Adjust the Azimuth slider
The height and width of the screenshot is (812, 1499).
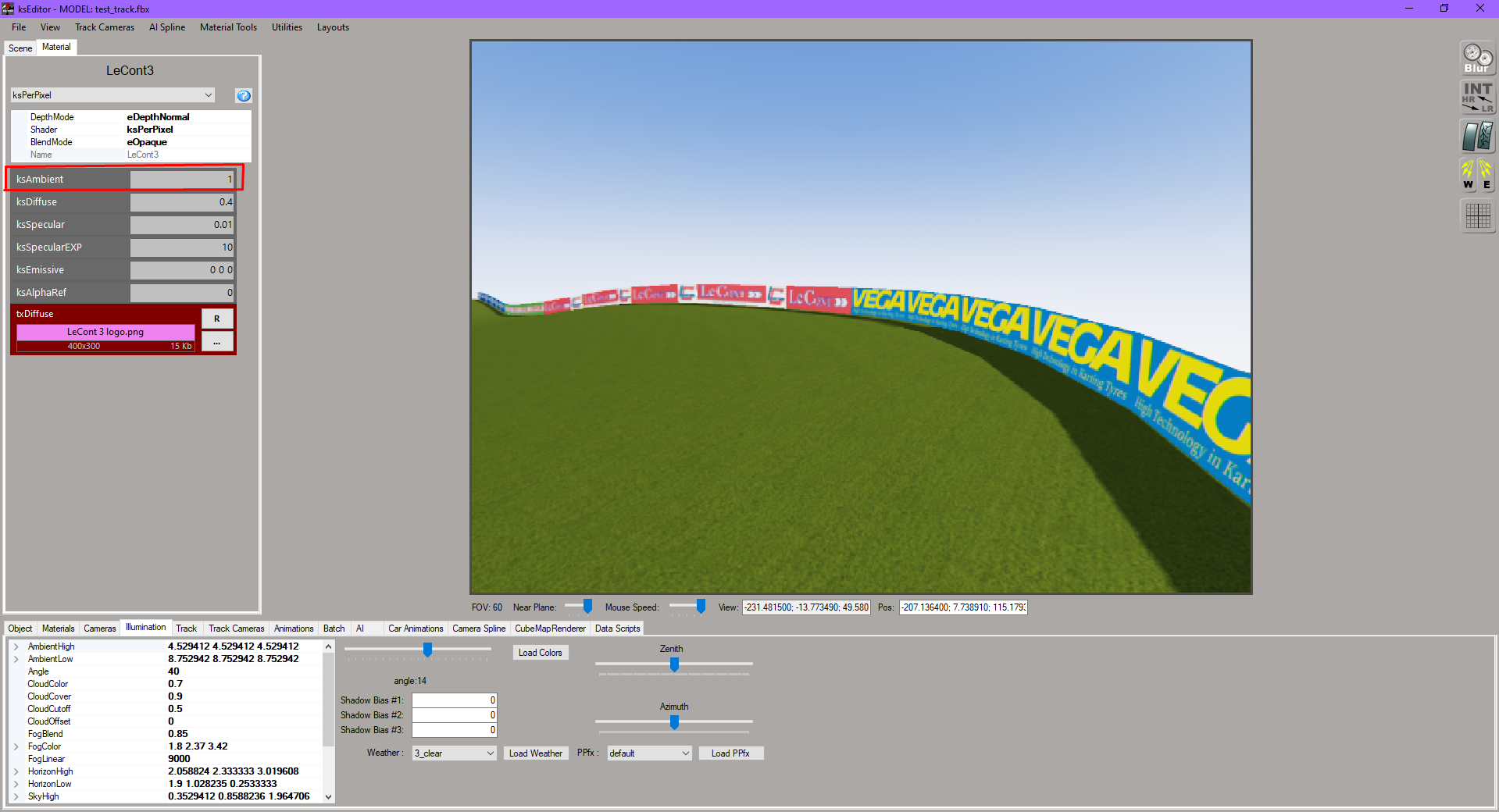click(674, 722)
